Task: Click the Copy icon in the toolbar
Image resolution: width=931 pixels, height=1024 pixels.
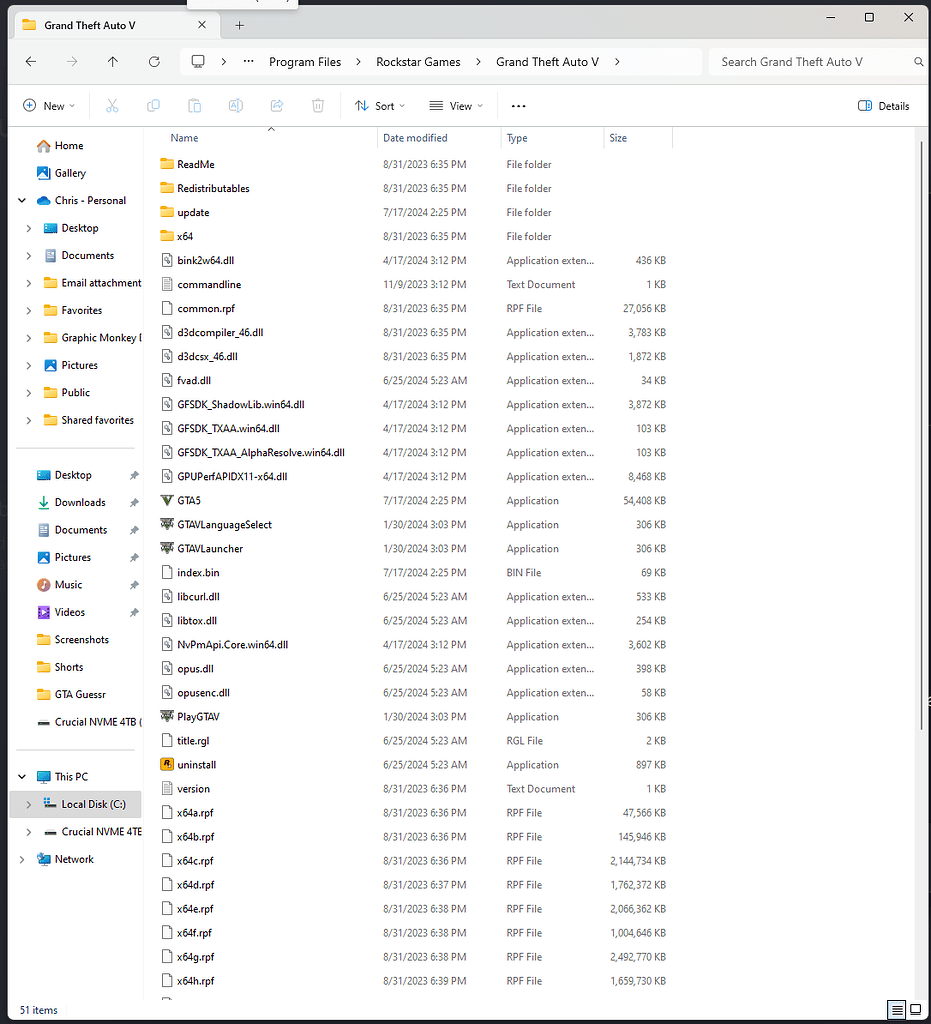Action: [152, 105]
